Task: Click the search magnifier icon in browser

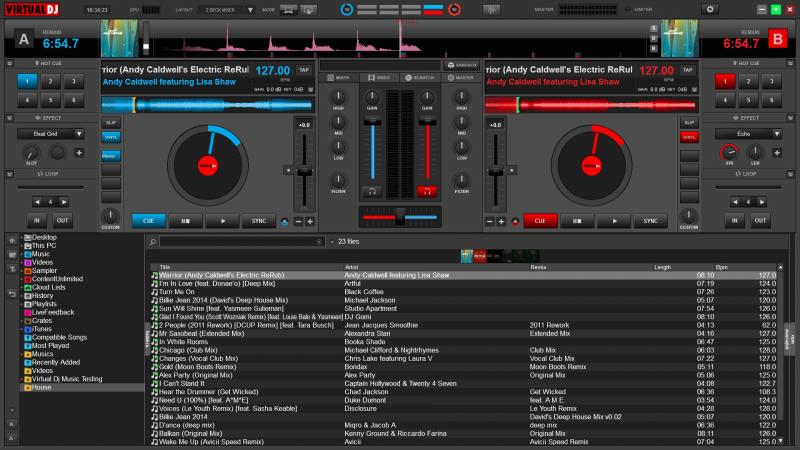Action: [x=153, y=242]
